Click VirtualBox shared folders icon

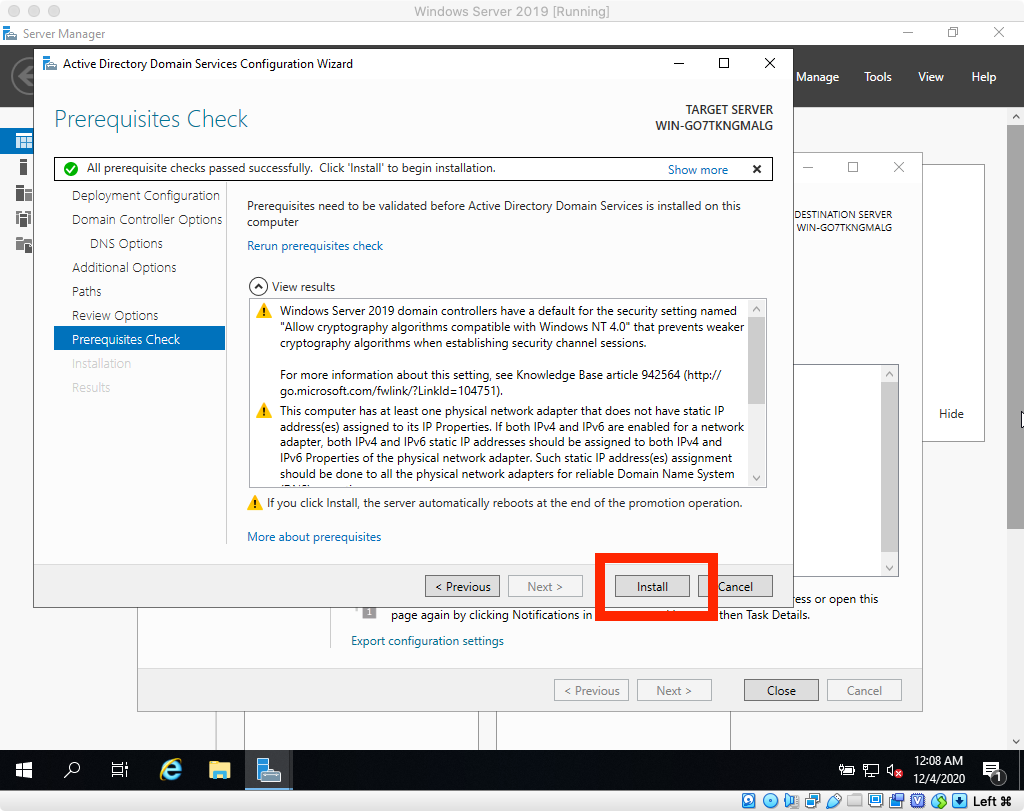[x=855, y=801]
